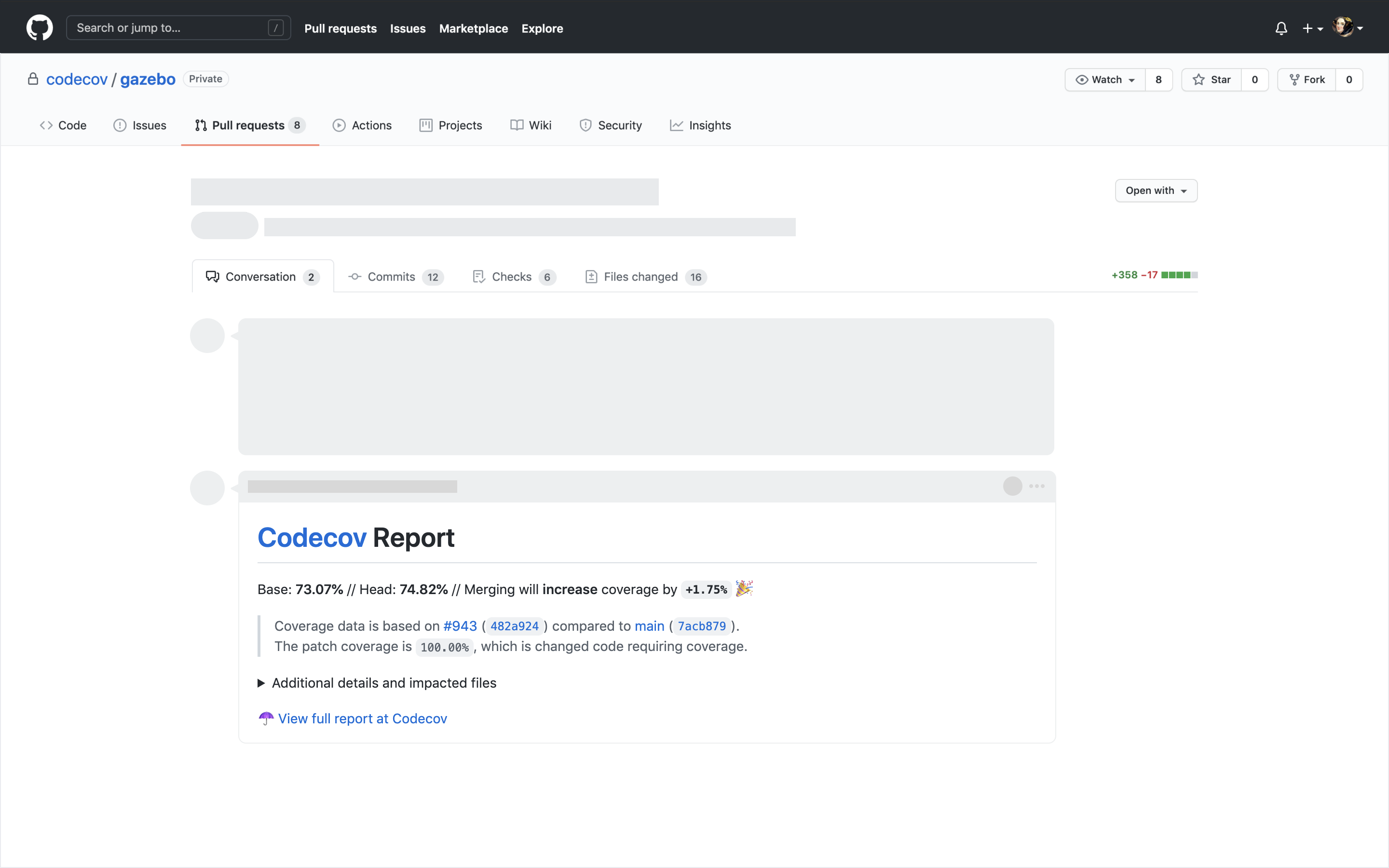Open the codecov organization link
This screenshot has height=868, width=1389.
77,79
